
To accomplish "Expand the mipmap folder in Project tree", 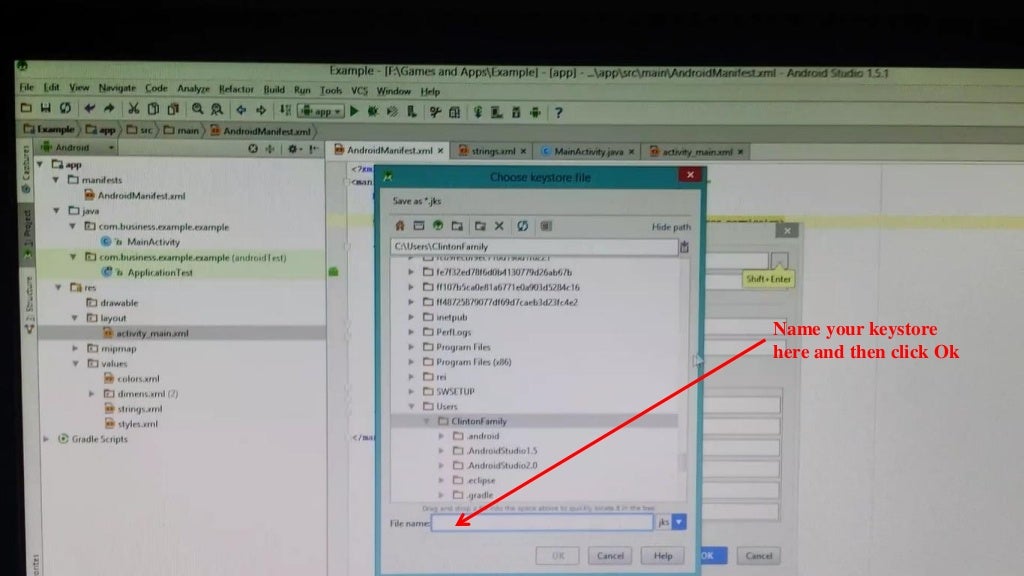I will click(x=75, y=349).
